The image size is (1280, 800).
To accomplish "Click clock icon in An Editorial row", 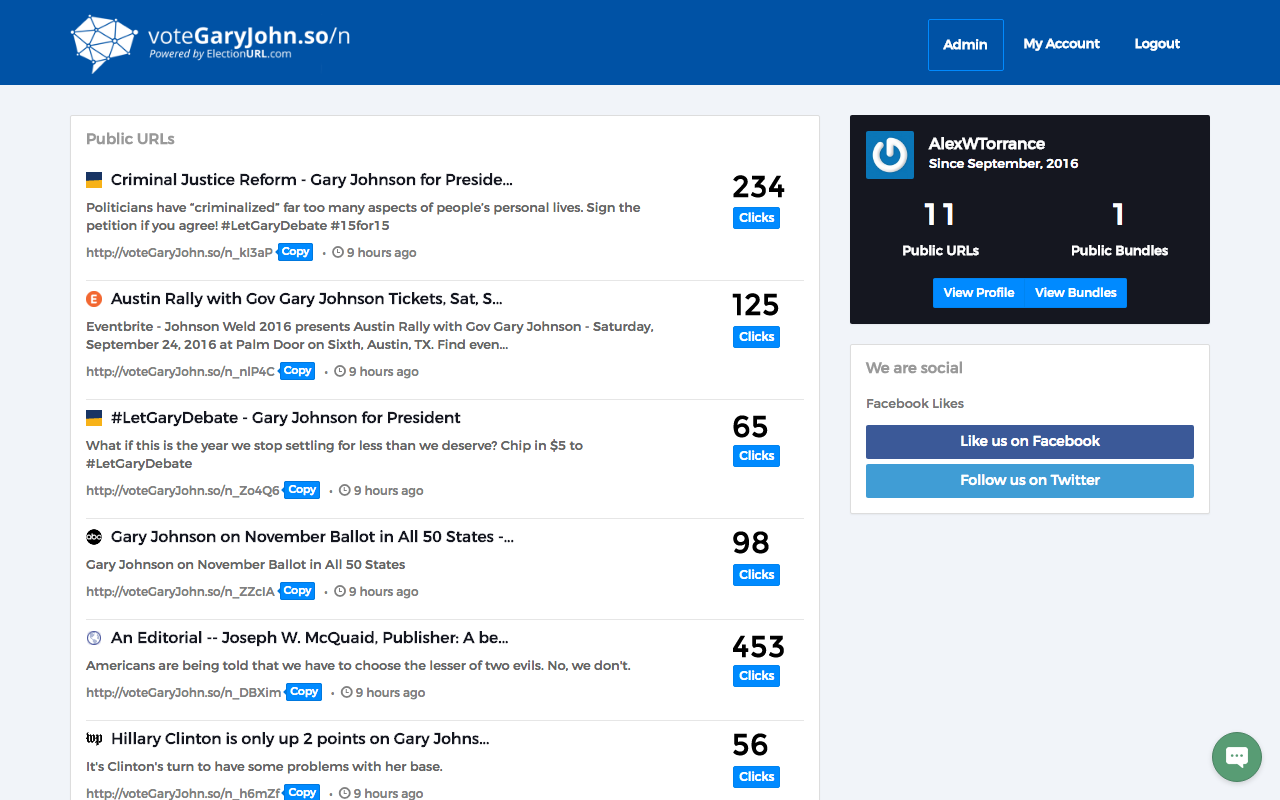I will [347, 692].
